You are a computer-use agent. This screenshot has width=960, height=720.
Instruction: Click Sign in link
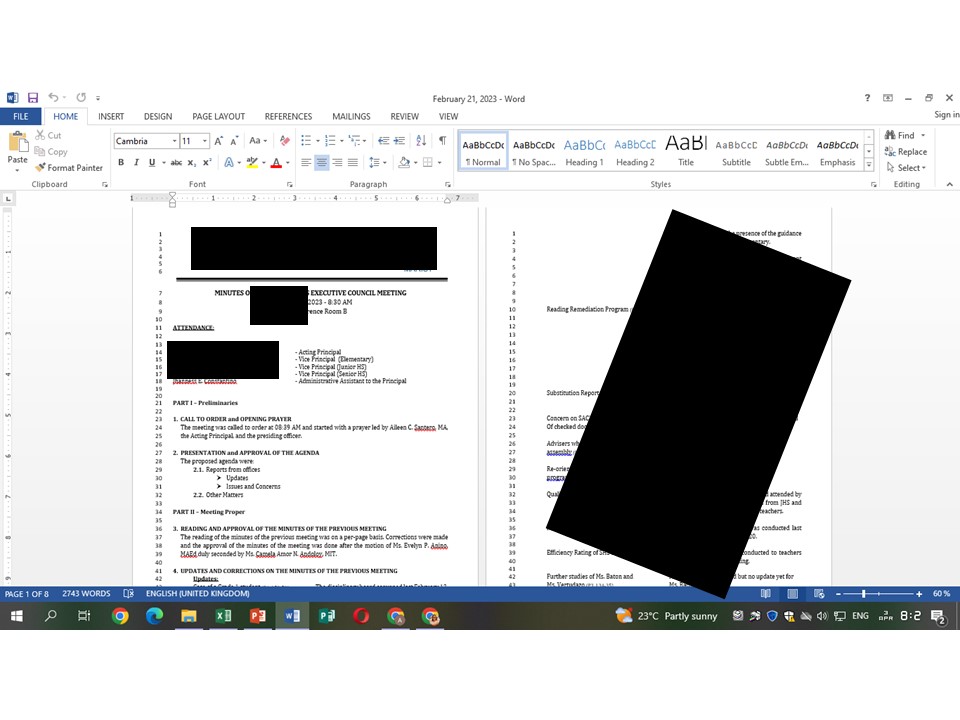(947, 114)
